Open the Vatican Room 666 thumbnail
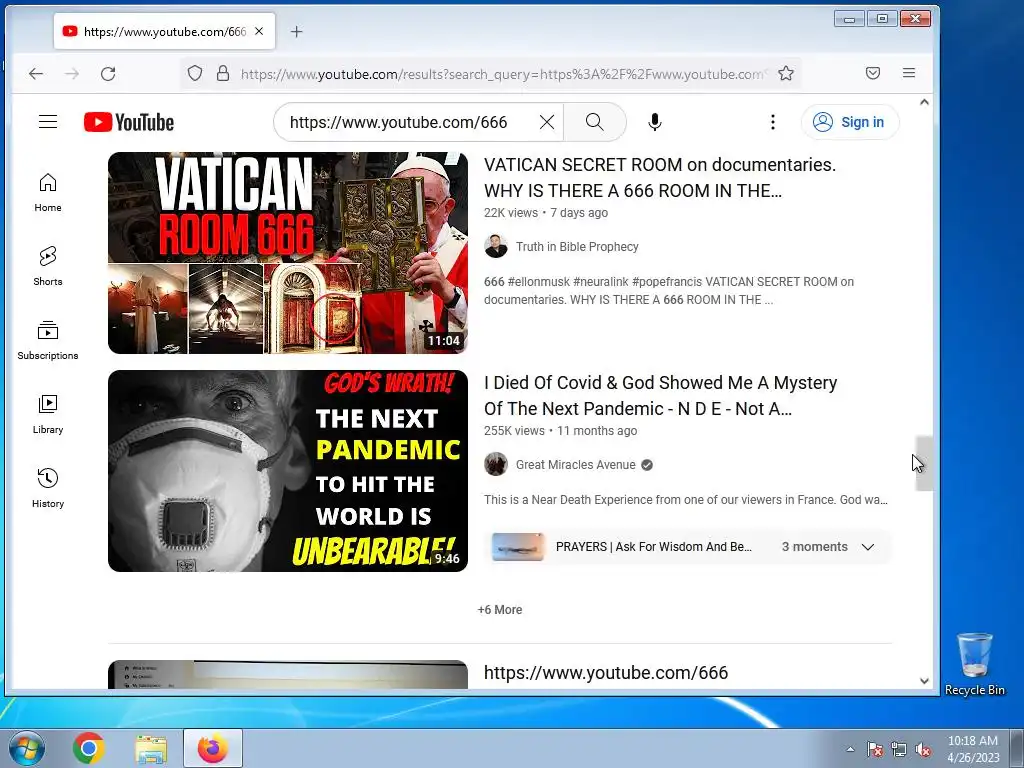The width and height of the screenshot is (1024, 768). [288, 253]
